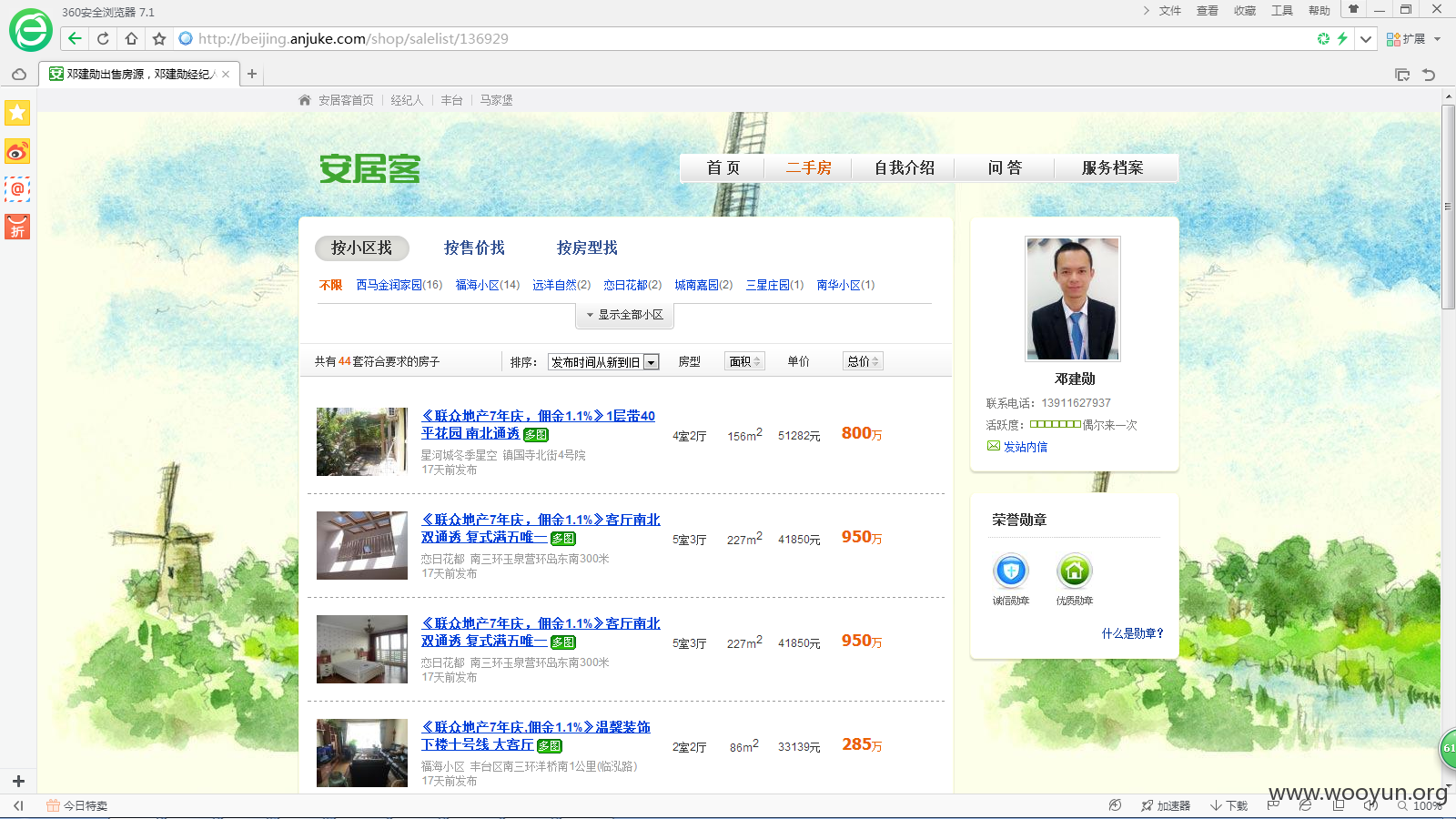Image resolution: width=1456 pixels, height=819 pixels.
Task: Open the tab list window icon
Action: 1402,75
